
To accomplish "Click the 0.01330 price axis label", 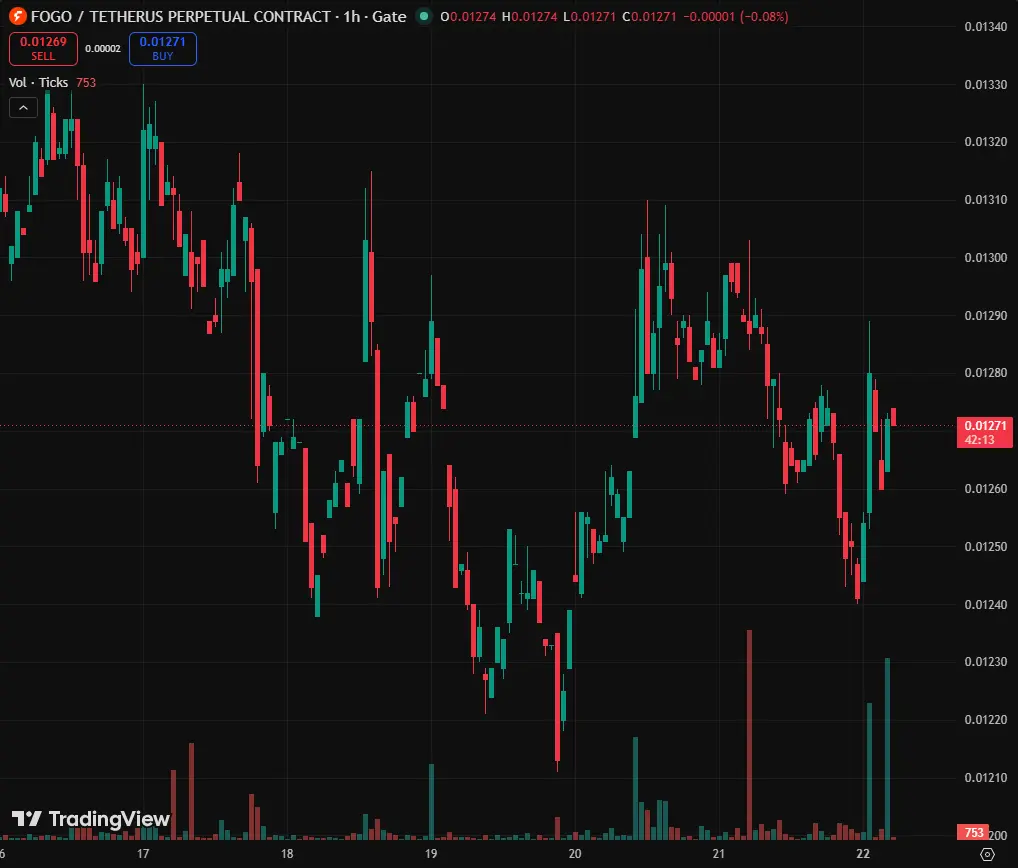I will pyautogui.click(x=986, y=84).
